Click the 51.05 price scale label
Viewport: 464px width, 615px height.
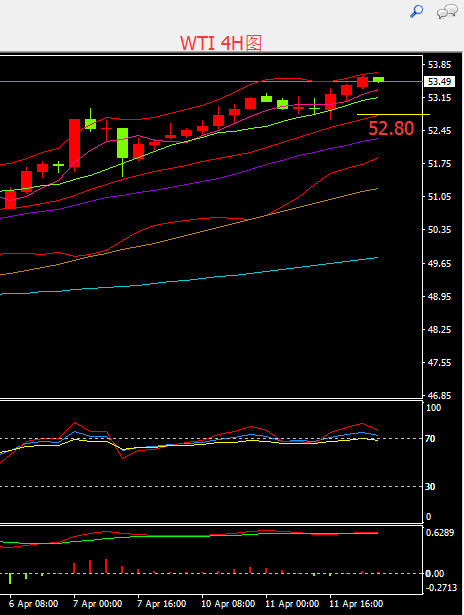tap(439, 197)
